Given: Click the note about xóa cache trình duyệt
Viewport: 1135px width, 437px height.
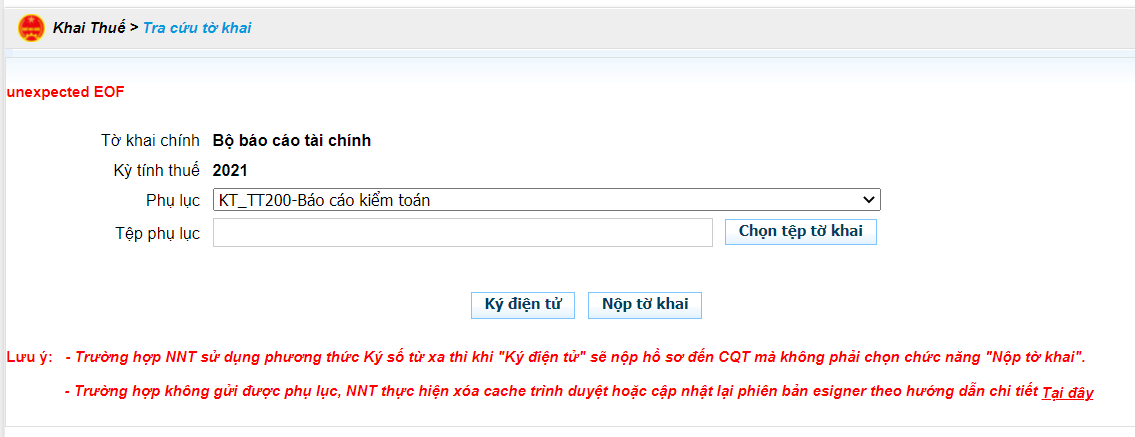Looking at the screenshot, I should point(550,393).
